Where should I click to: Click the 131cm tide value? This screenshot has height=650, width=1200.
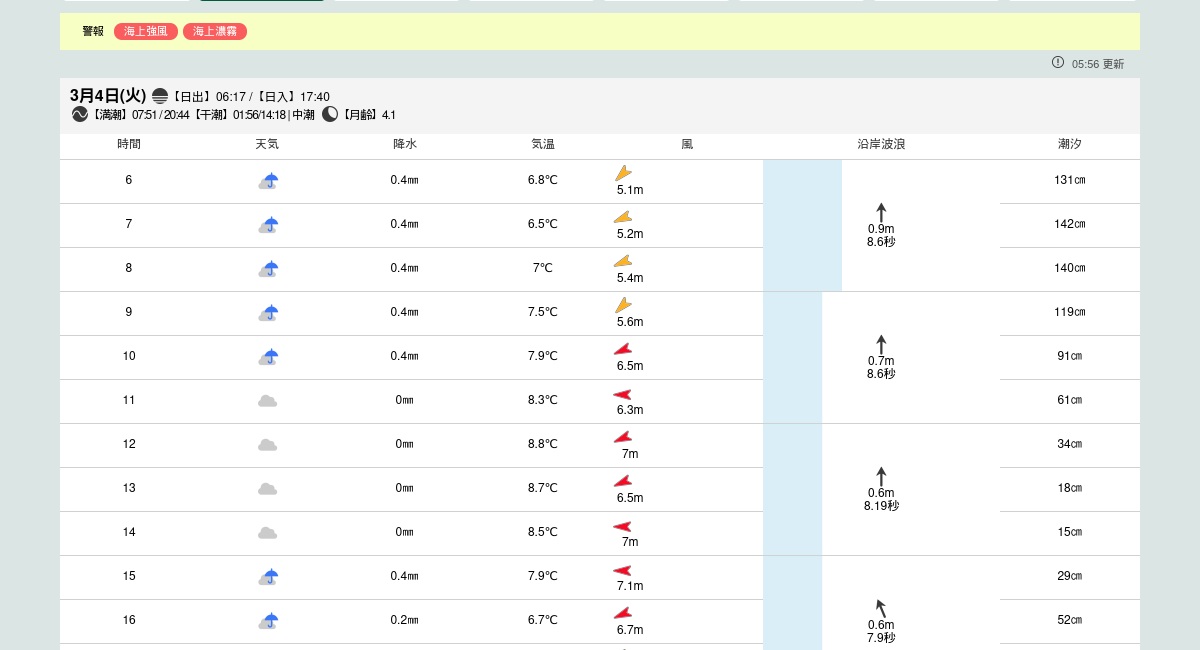pos(1069,180)
